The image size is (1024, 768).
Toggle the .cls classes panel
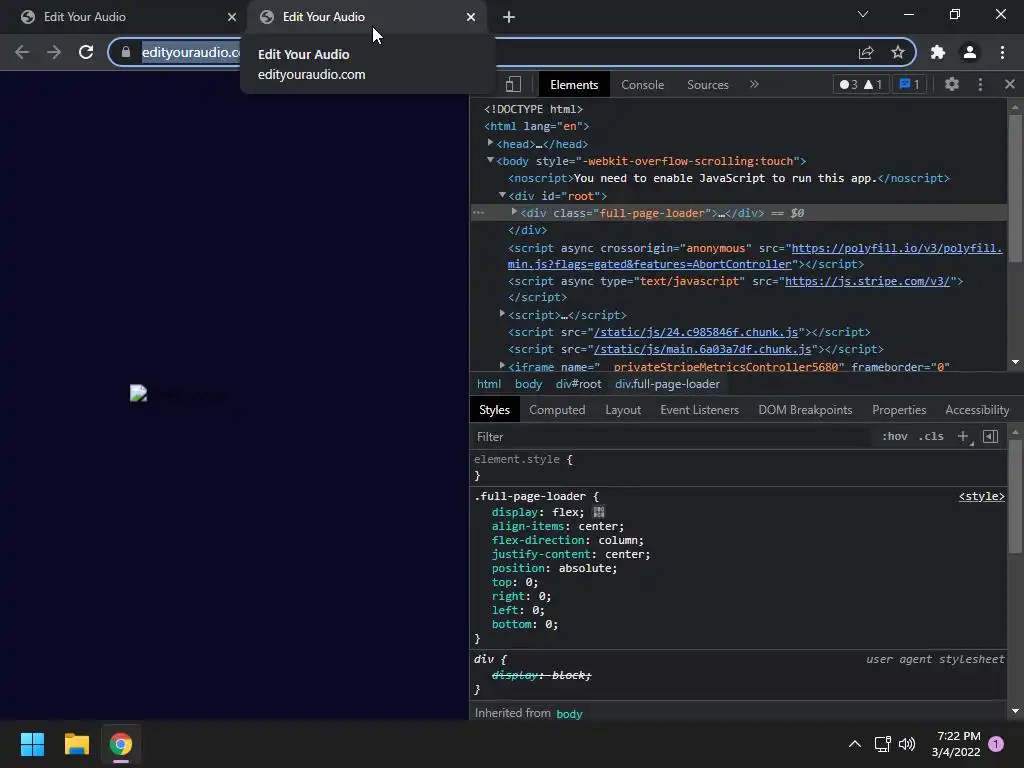coord(931,436)
